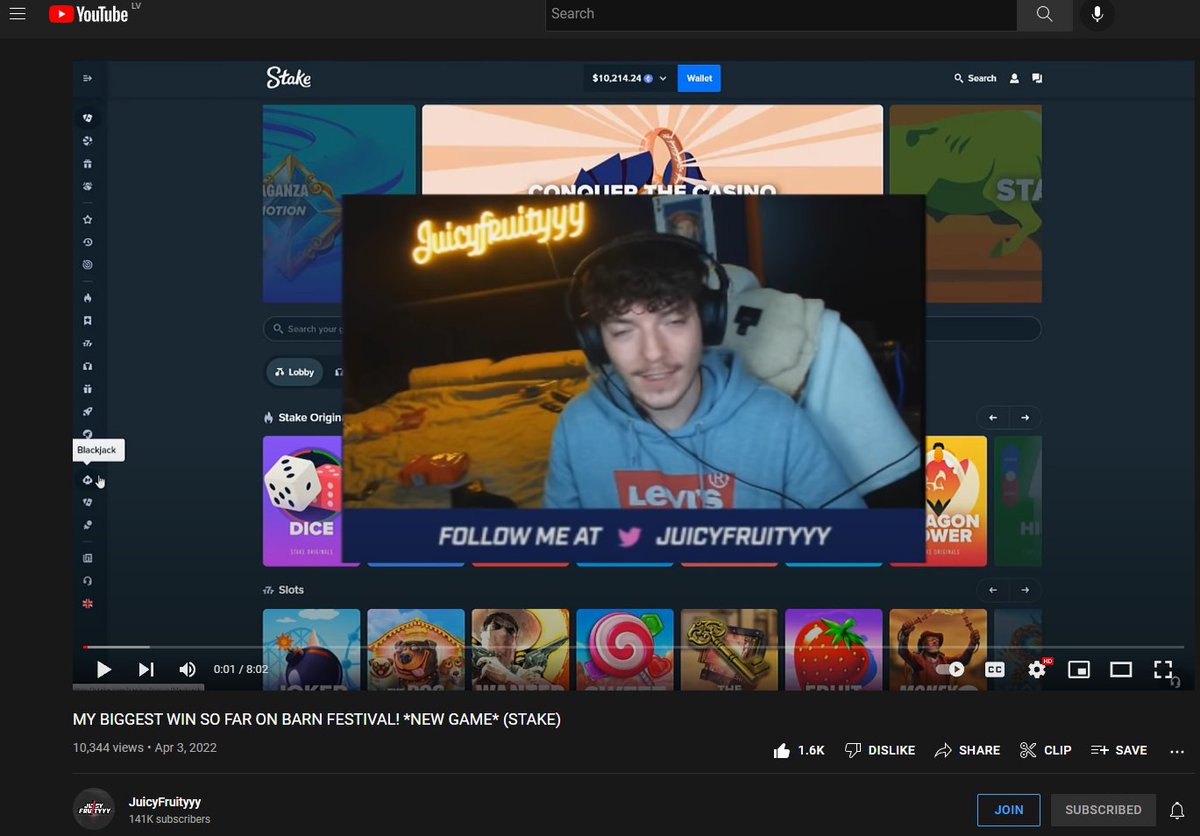The width and height of the screenshot is (1200, 836).
Task: Click Stake Originals right arrow
Action: 1025,417
